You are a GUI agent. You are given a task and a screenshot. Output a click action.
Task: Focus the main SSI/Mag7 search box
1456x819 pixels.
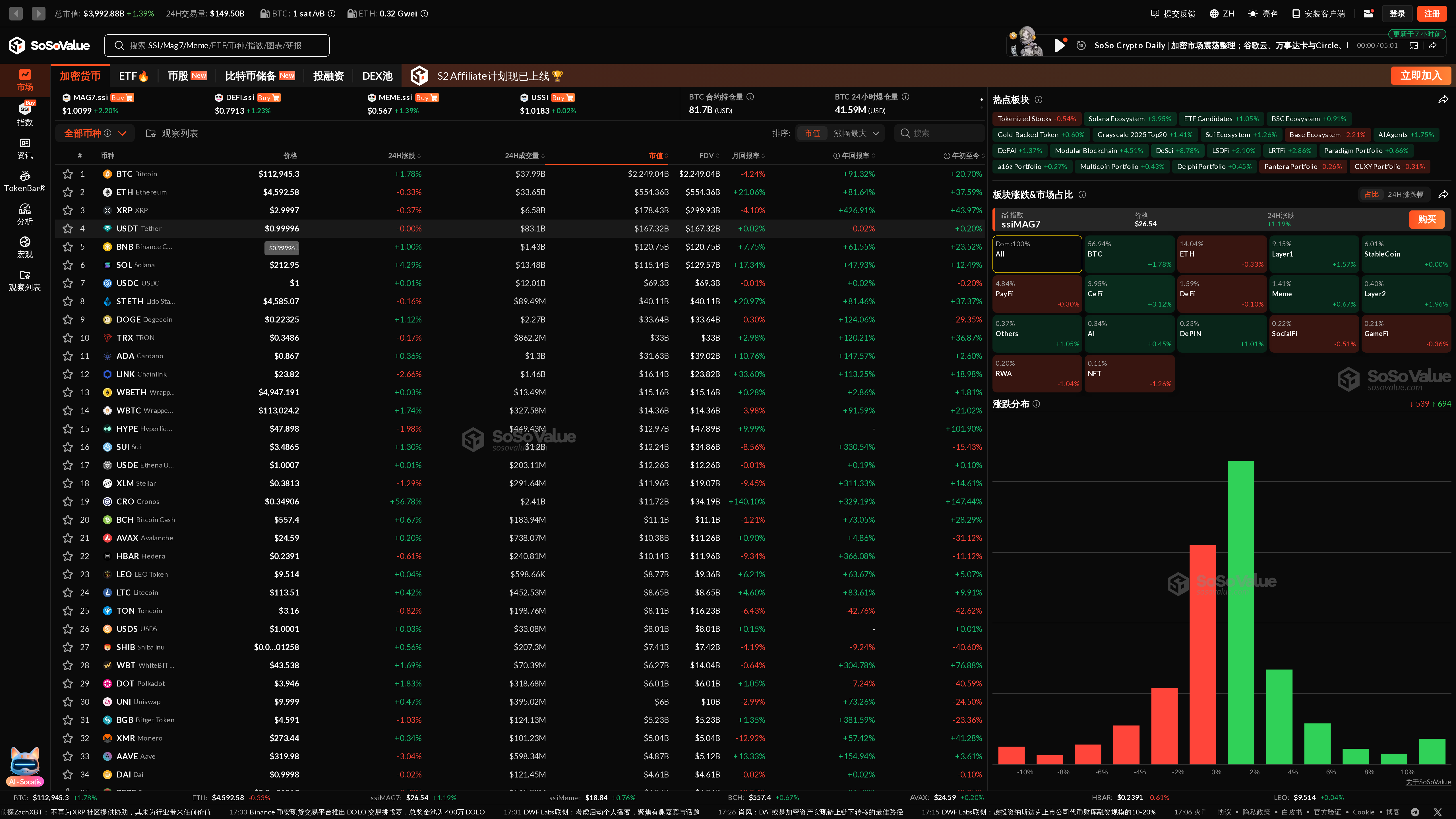(x=216, y=45)
